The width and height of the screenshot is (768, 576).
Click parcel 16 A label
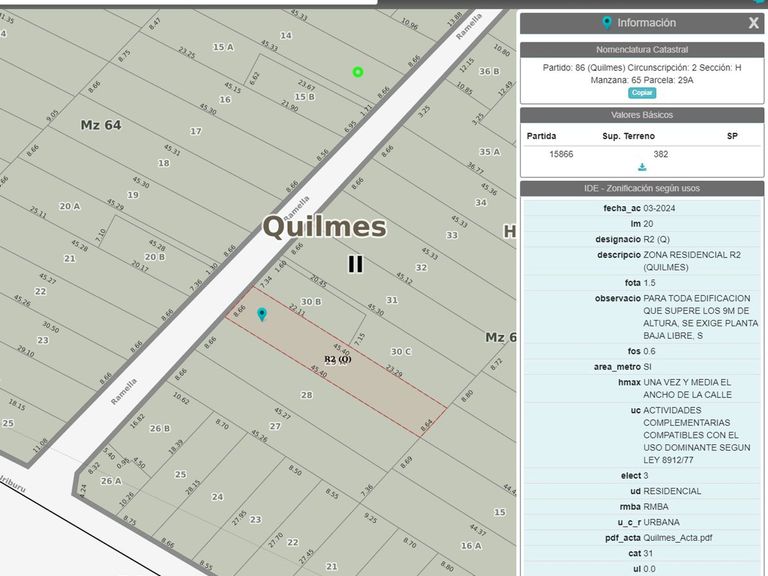pyautogui.click(x=471, y=546)
